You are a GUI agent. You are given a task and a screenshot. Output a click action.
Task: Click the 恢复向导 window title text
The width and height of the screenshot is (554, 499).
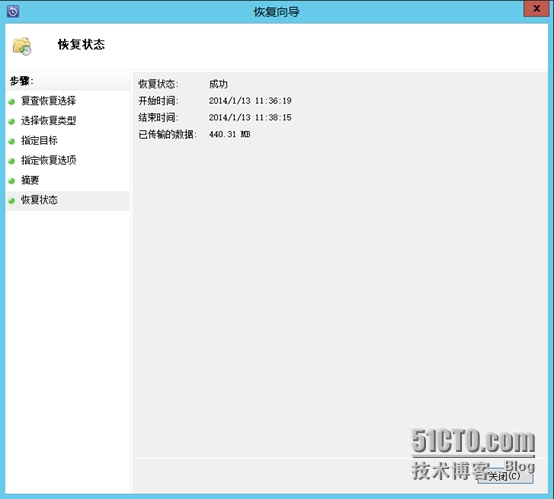277,12
